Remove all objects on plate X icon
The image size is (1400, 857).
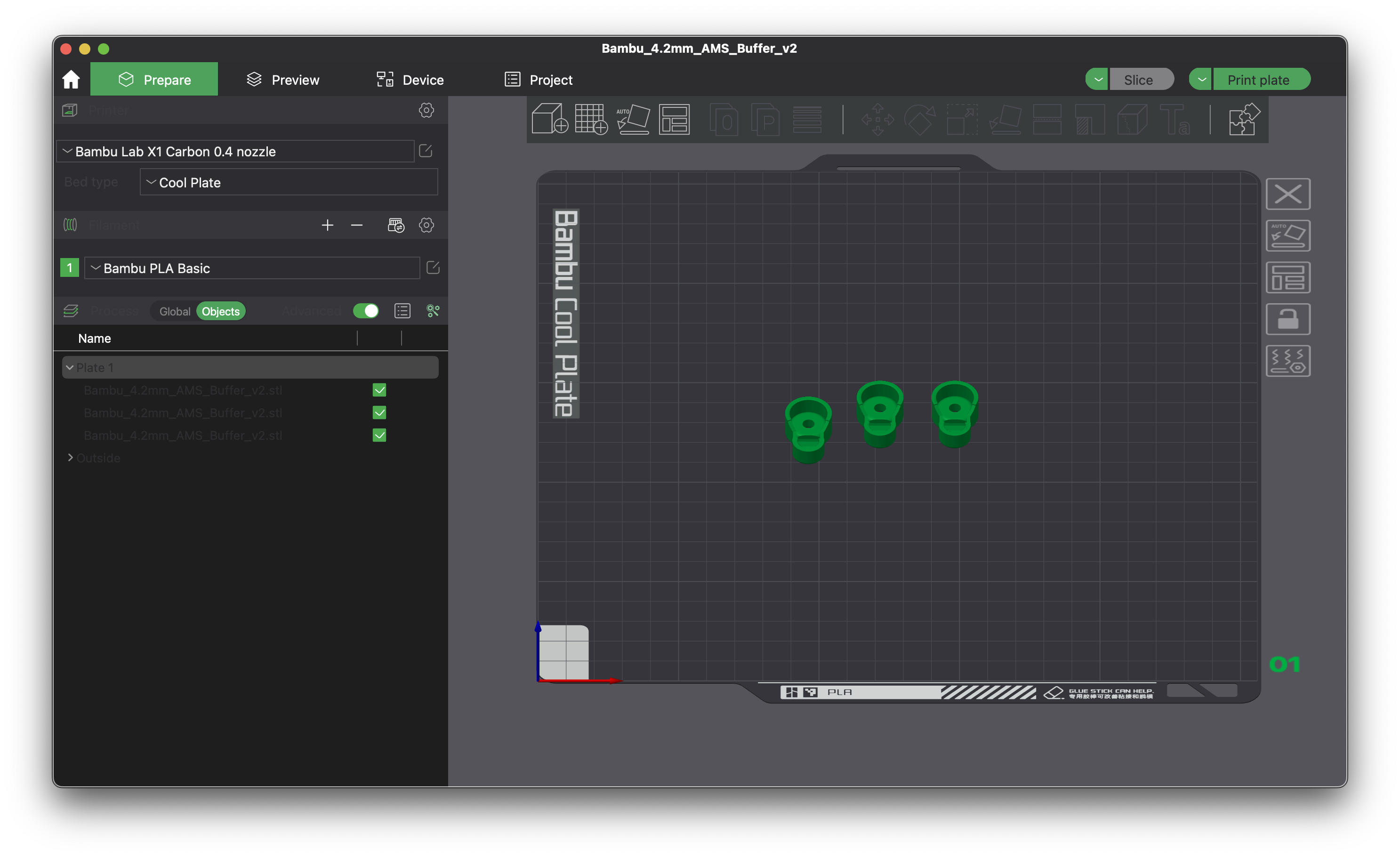pyautogui.click(x=1288, y=194)
